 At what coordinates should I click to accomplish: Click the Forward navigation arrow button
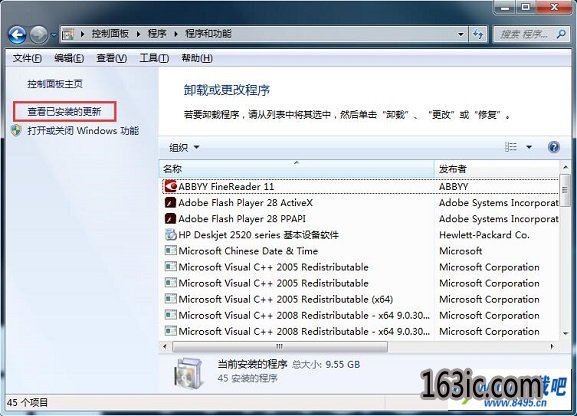tap(39, 35)
